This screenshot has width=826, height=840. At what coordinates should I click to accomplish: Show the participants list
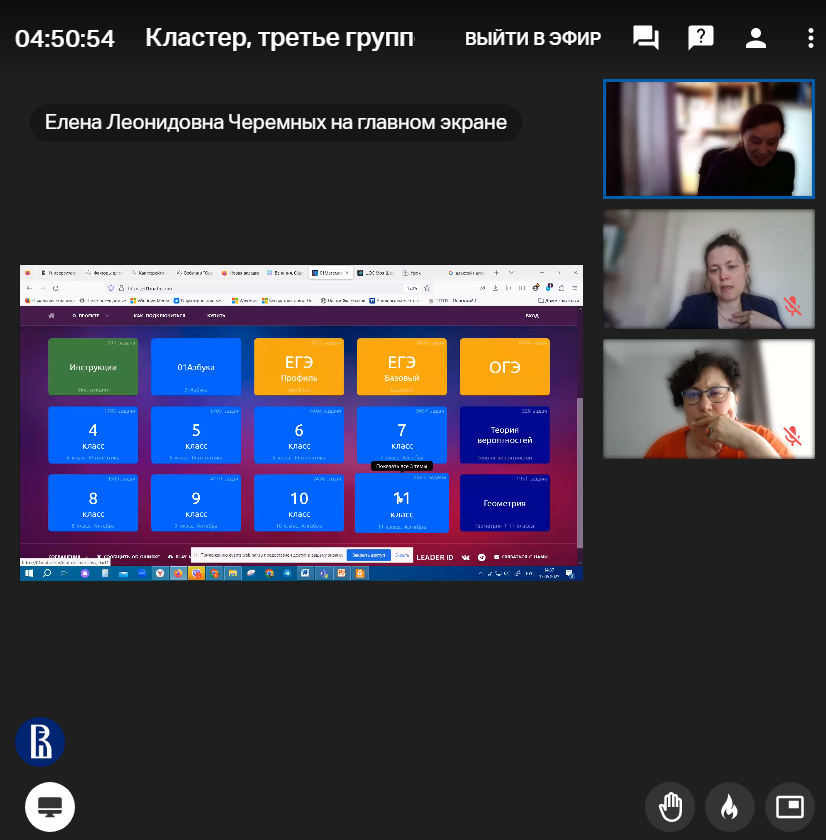tap(756, 39)
